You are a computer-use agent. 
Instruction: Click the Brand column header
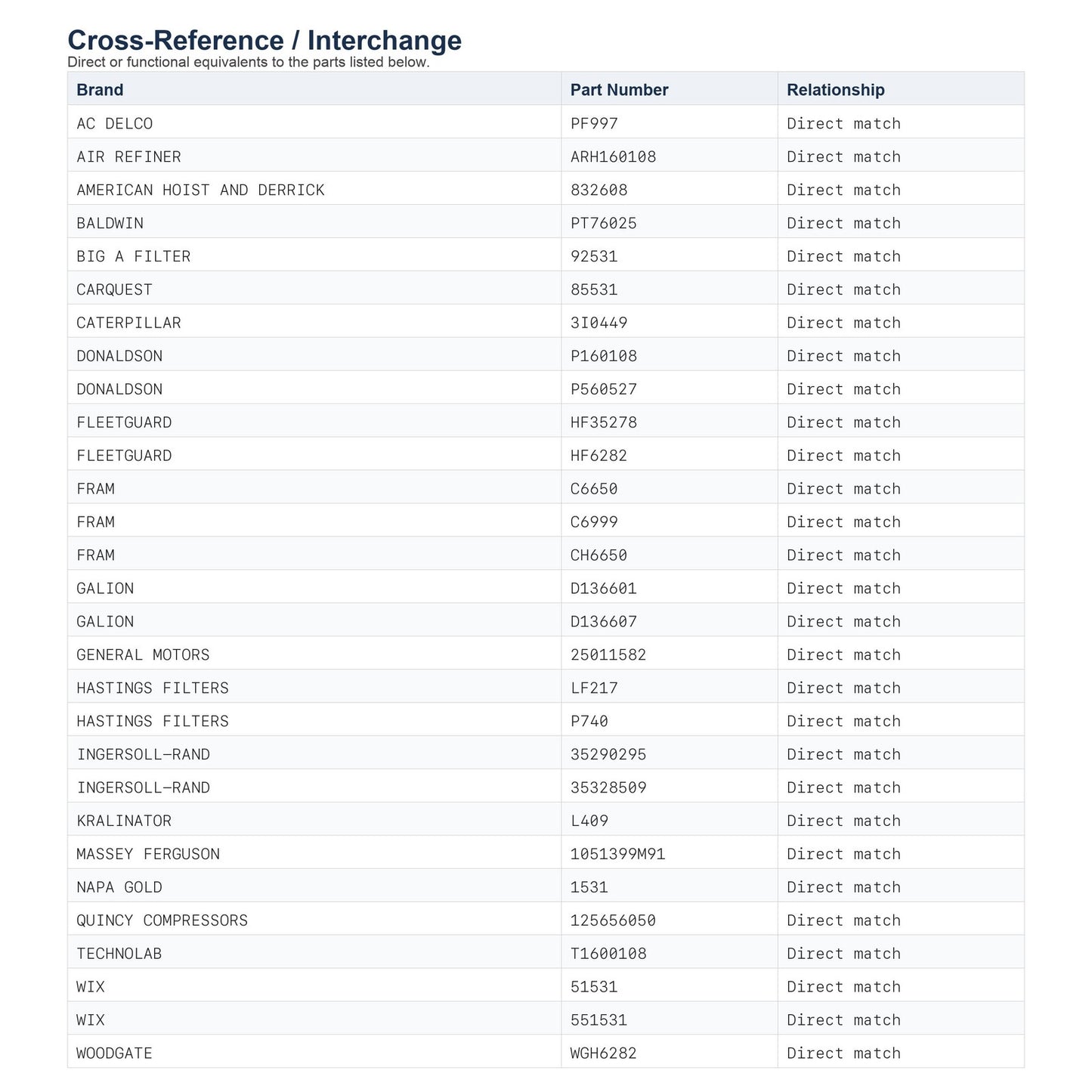100,90
